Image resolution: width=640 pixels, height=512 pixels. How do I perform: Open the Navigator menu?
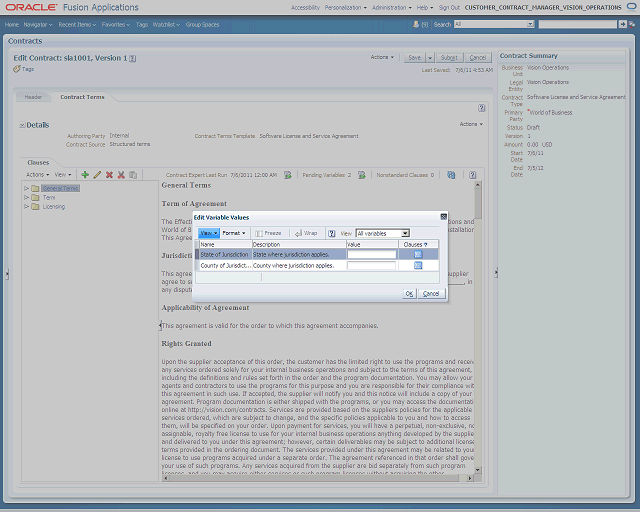(x=38, y=24)
